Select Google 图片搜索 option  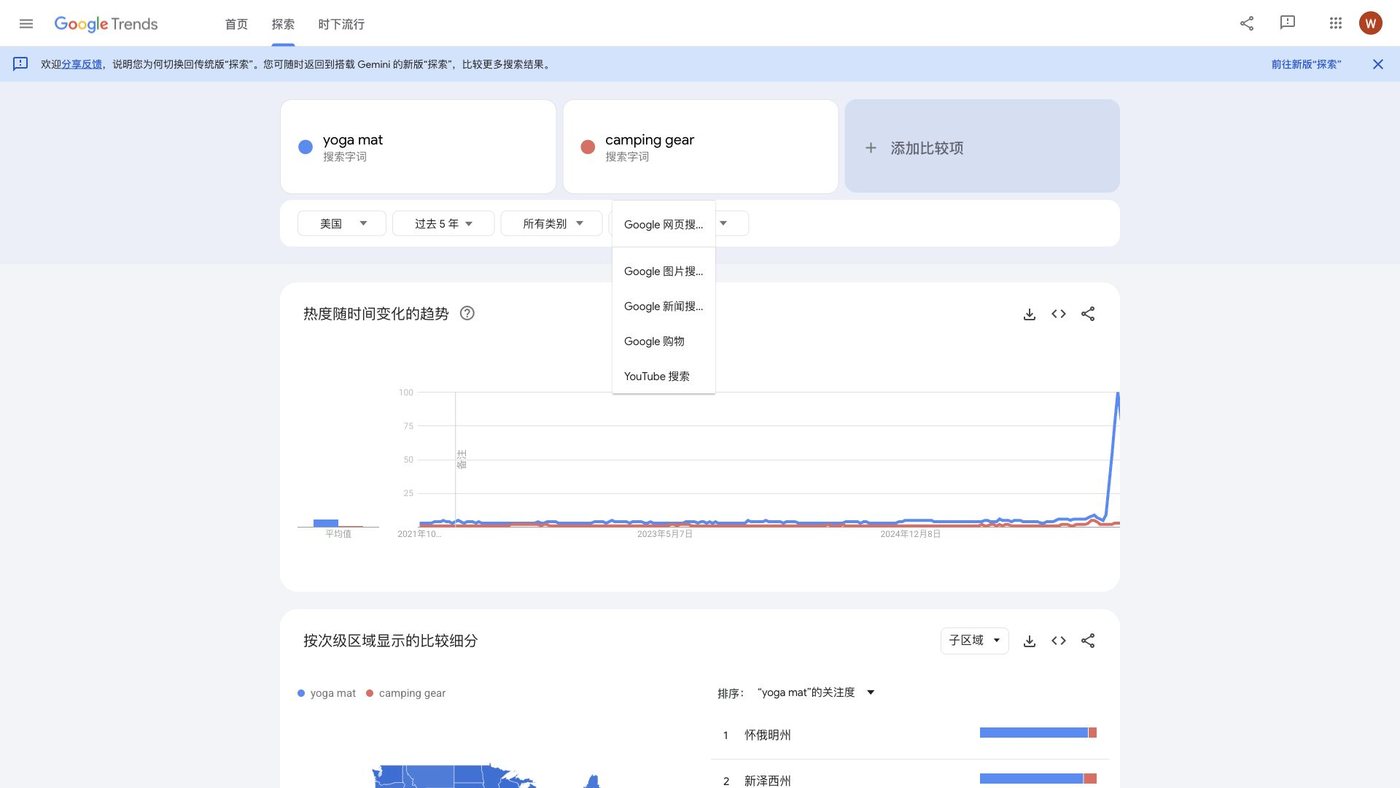pyautogui.click(x=664, y=271)
